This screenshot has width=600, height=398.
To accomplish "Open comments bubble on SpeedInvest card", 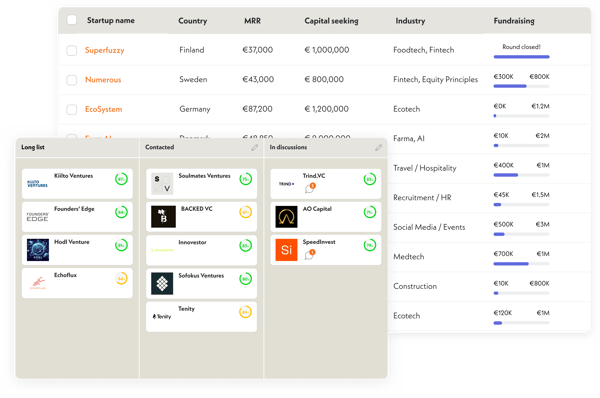I will coord(310,254).
